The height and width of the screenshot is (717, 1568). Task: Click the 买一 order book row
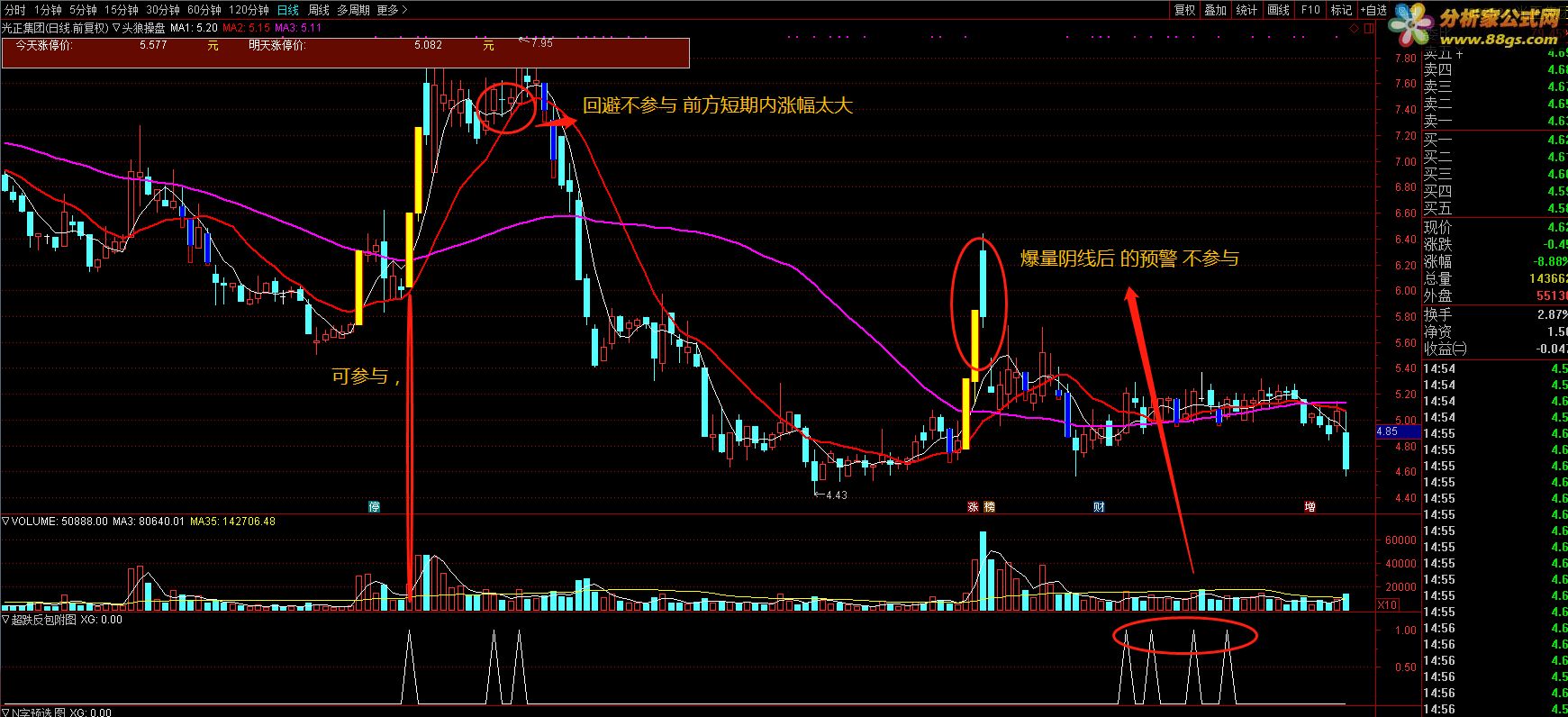point(1495,140)
